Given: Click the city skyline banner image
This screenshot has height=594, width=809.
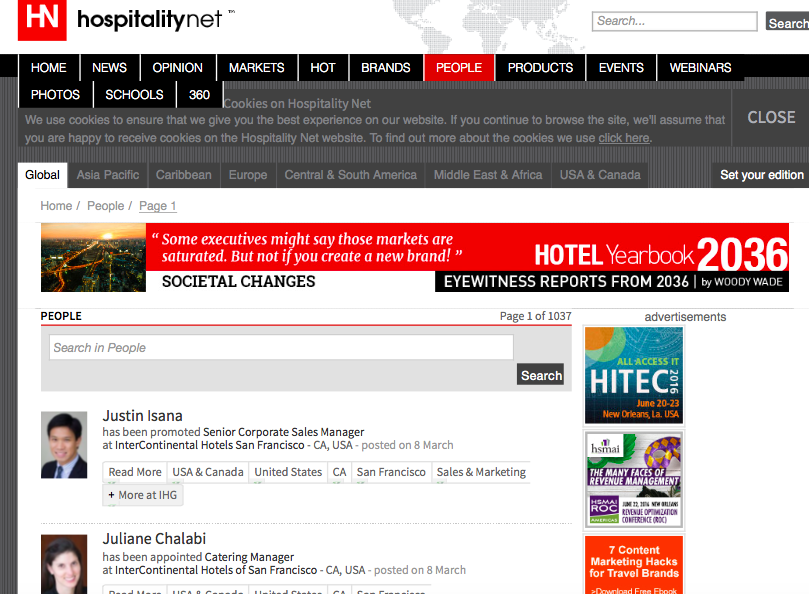Looking at the screenshot, I should pyautogui.click(x=93, y=258).
